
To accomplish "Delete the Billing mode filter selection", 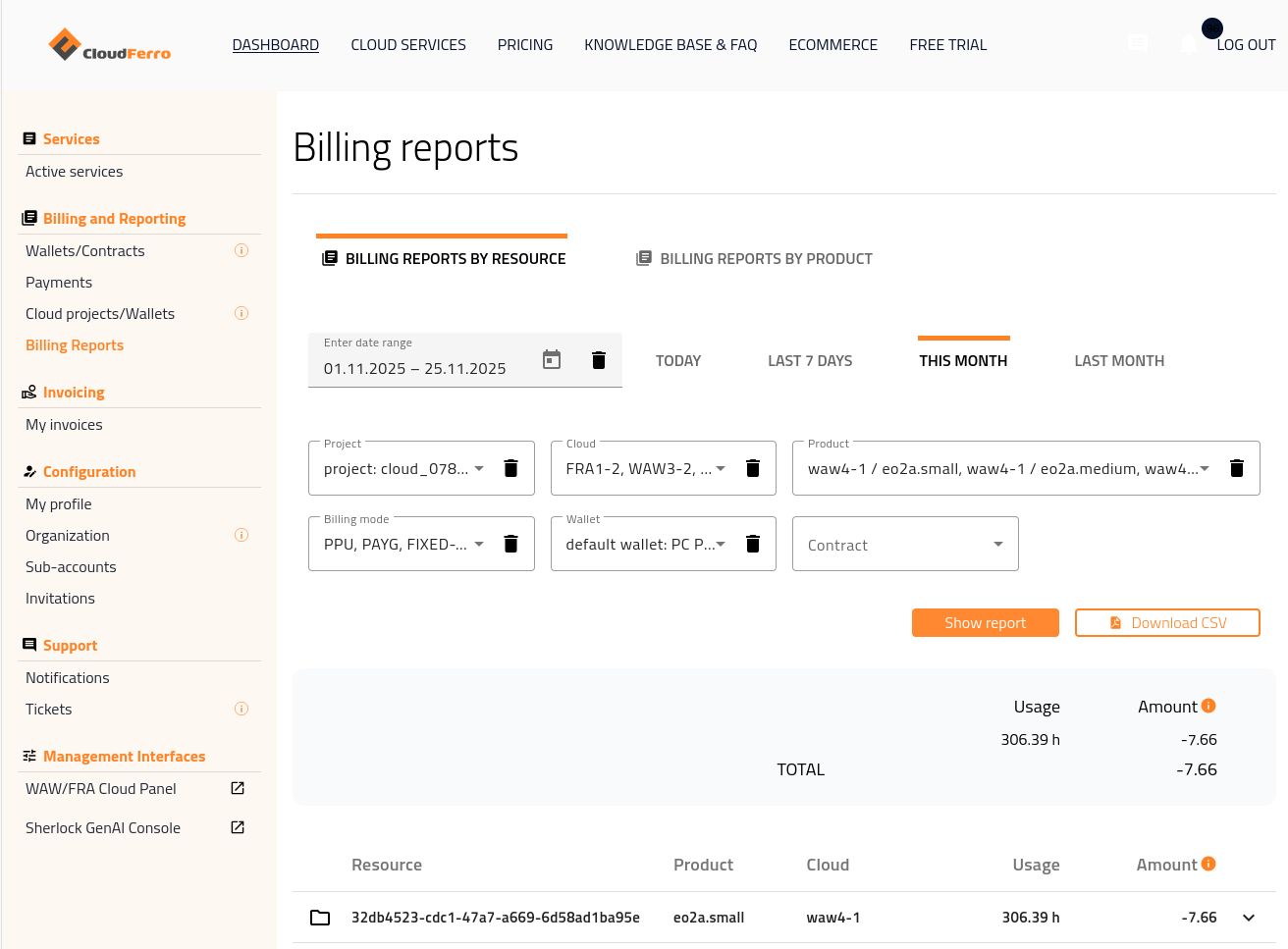I will pos(510,544).
